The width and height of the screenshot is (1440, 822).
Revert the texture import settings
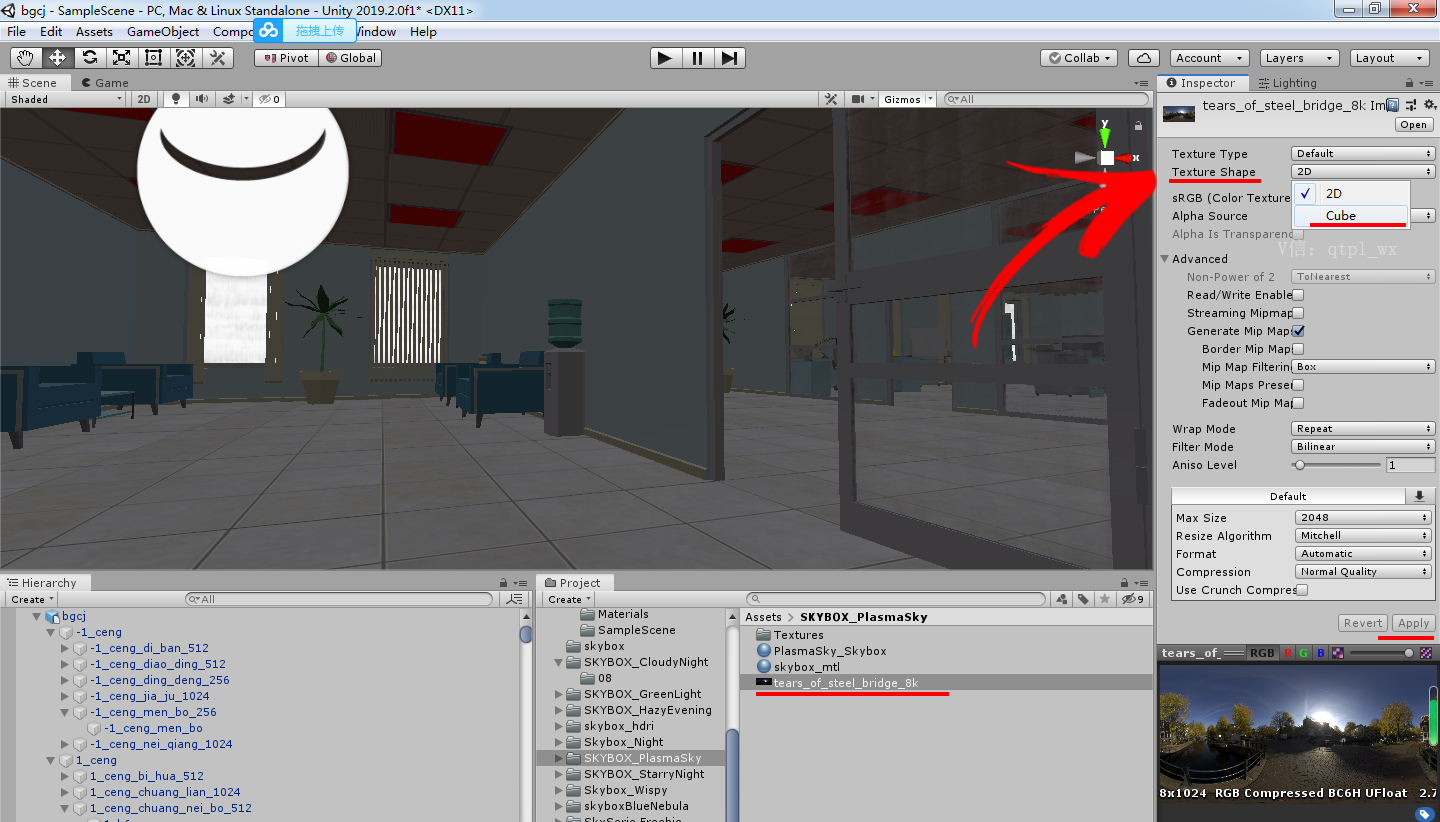[x=1363, y=623]
